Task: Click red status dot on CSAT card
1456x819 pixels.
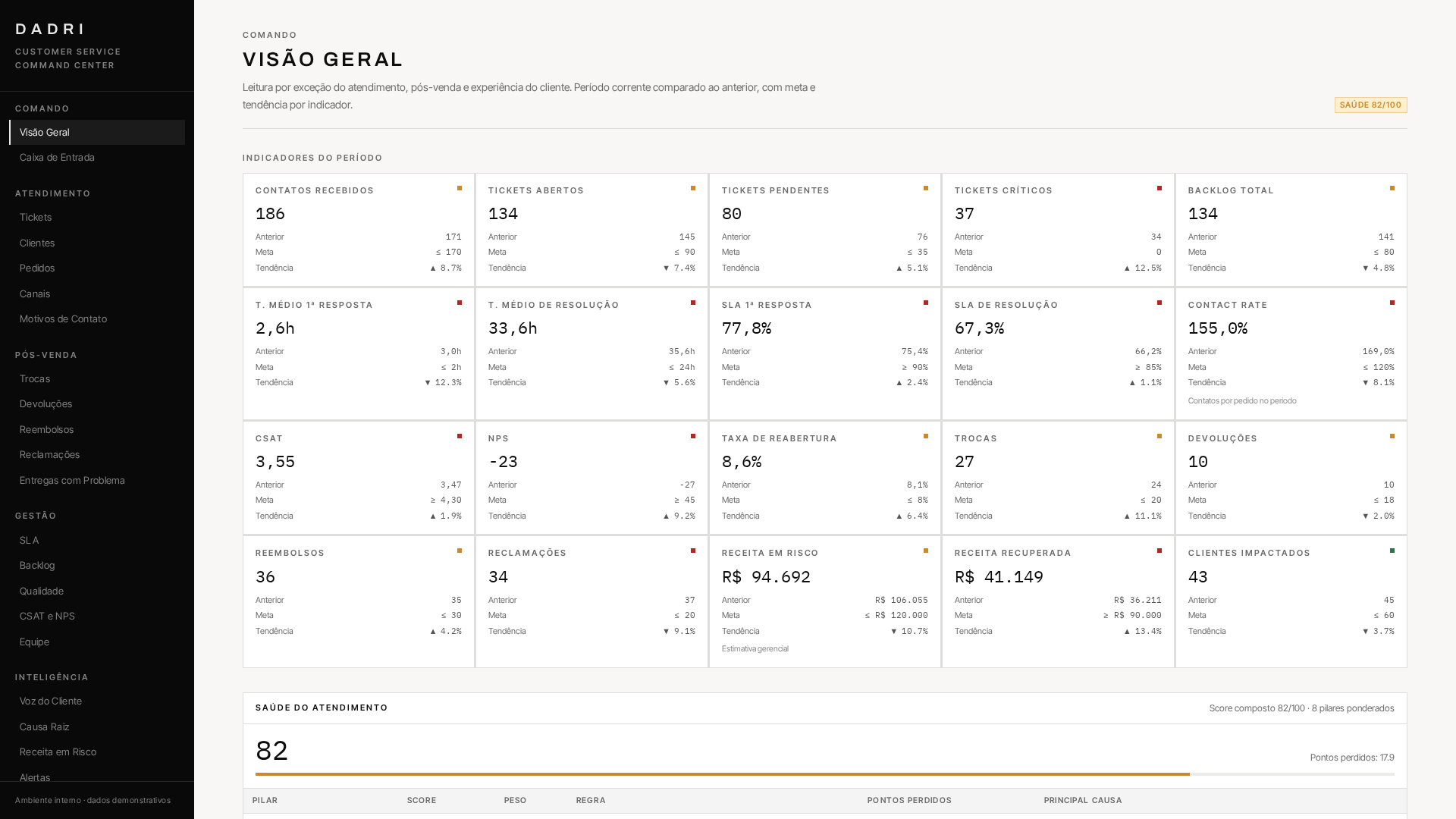Action: click(x=460, y=436)
